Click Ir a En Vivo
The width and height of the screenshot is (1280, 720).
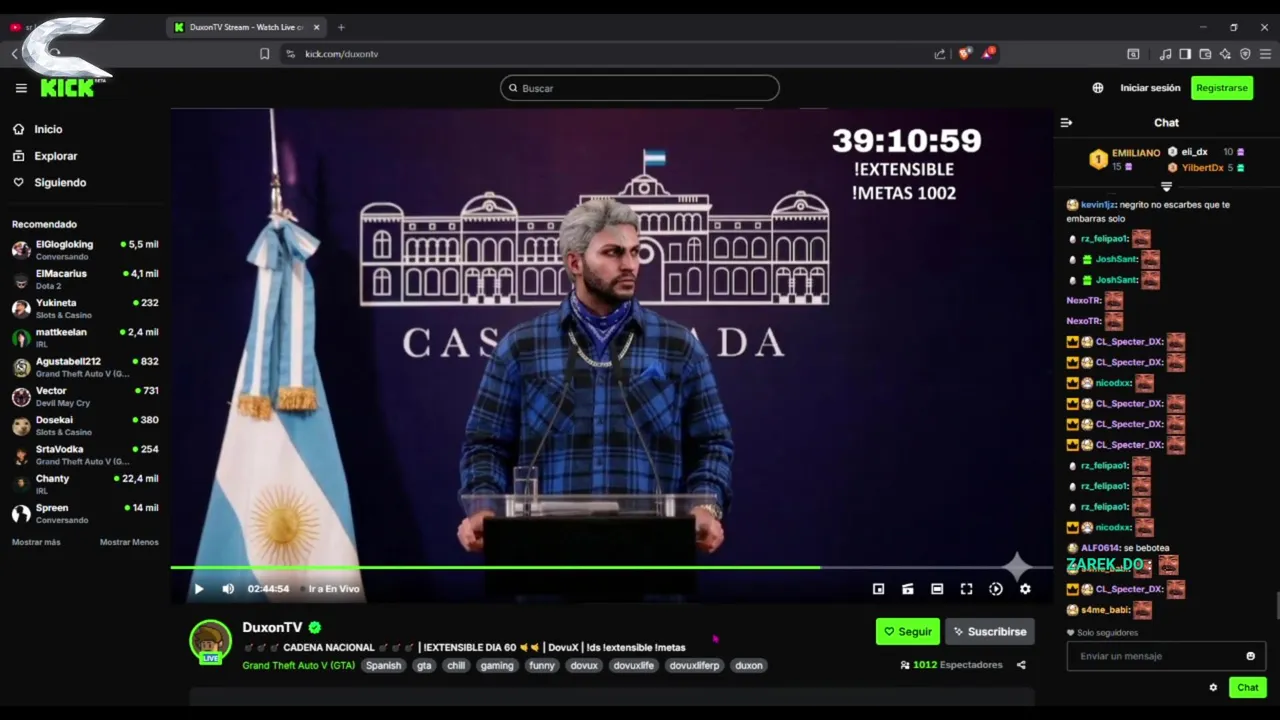(x=334, y=589)
